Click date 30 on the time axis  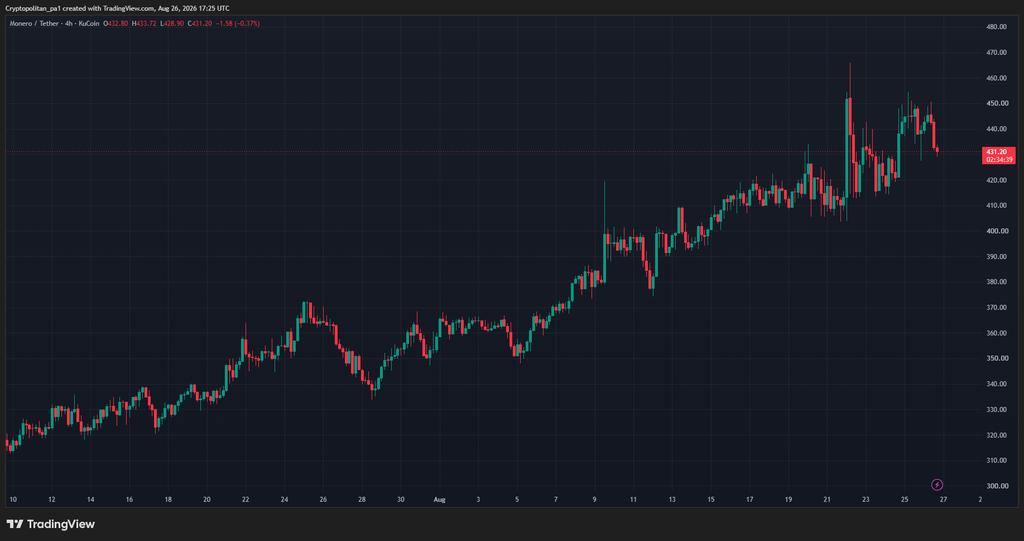coord(401,499)
